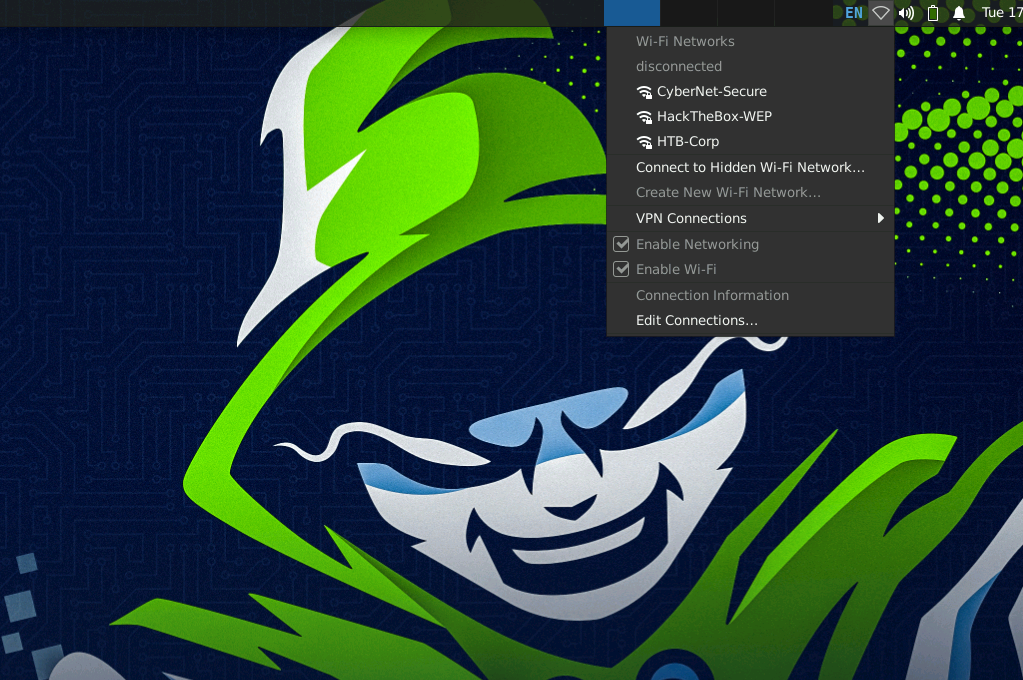Click the Wi-Fi Networks header text
The height and width of the screenshot is (680, 1023).
[685, 41]
